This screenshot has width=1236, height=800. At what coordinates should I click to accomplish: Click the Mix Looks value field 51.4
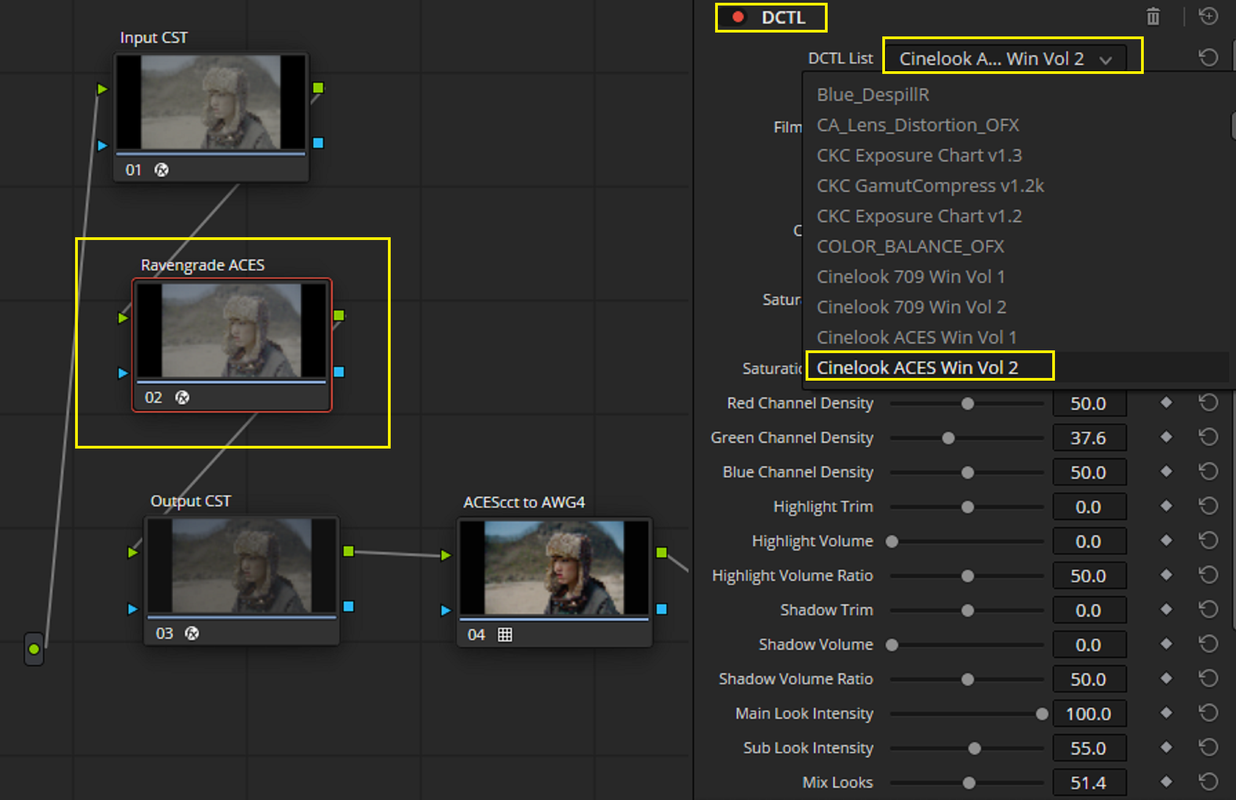pyautogui.click(x=1090, y=782)
